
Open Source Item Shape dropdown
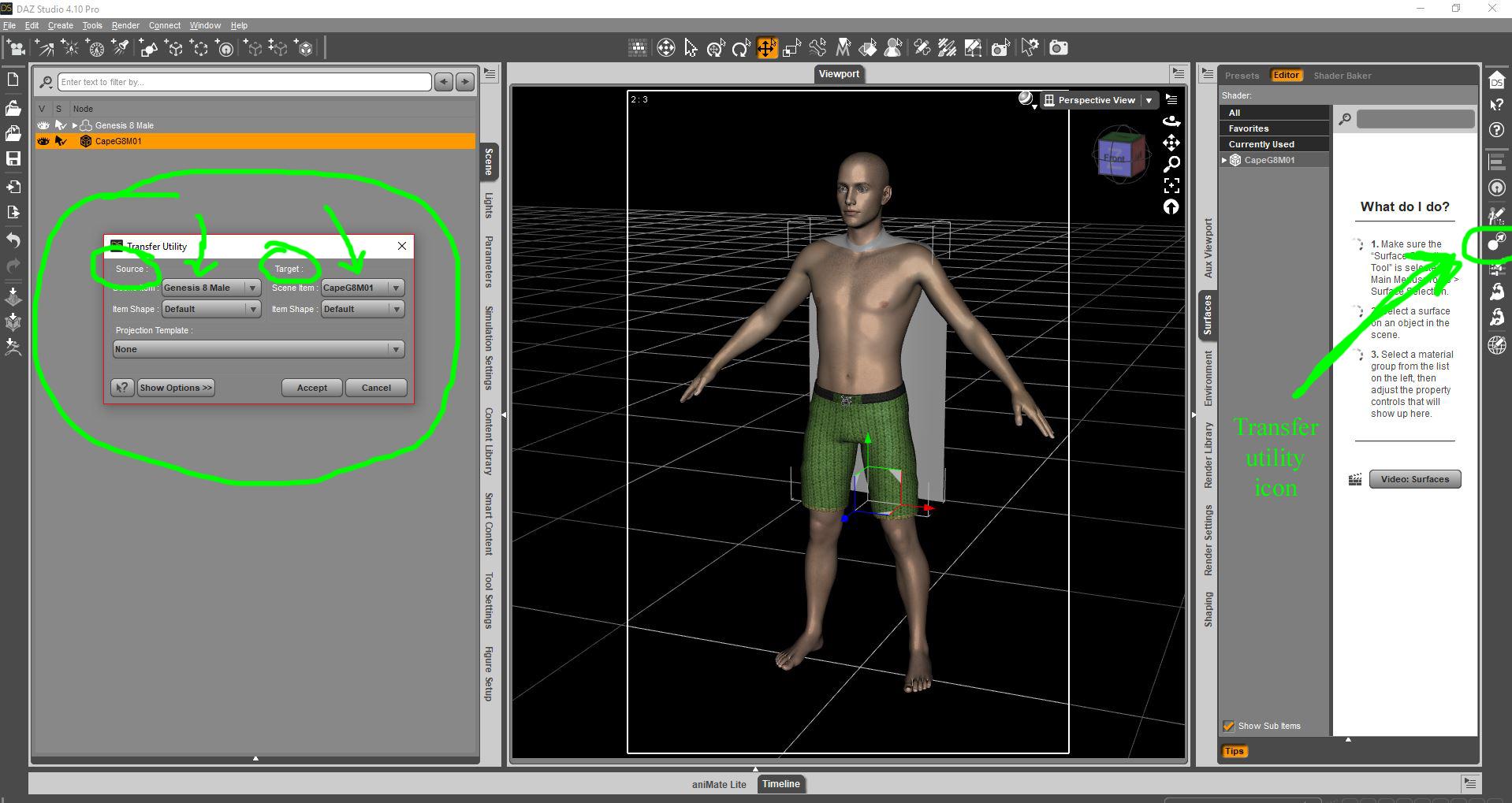211,309
